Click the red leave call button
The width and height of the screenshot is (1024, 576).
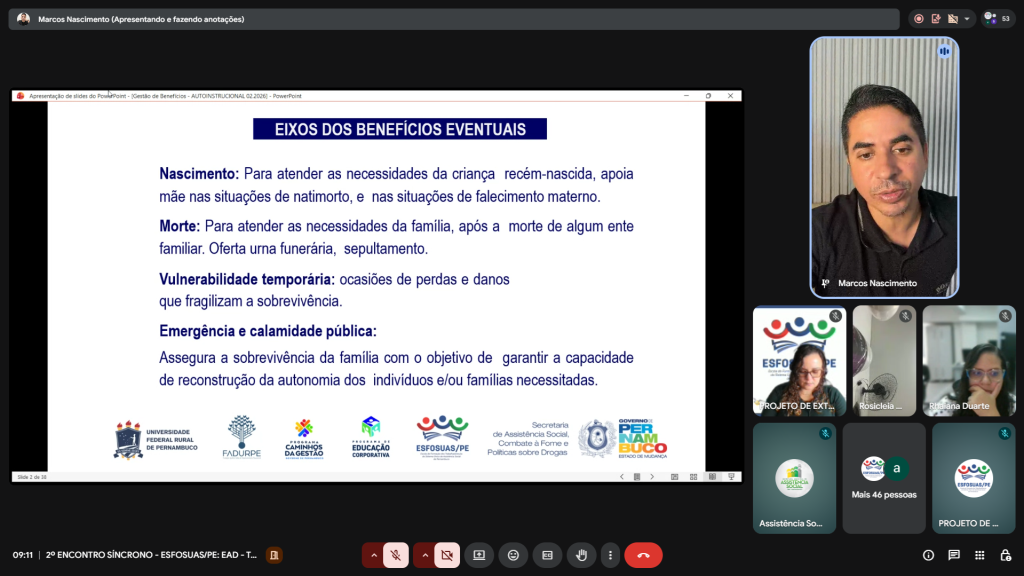tap(643, 555)
